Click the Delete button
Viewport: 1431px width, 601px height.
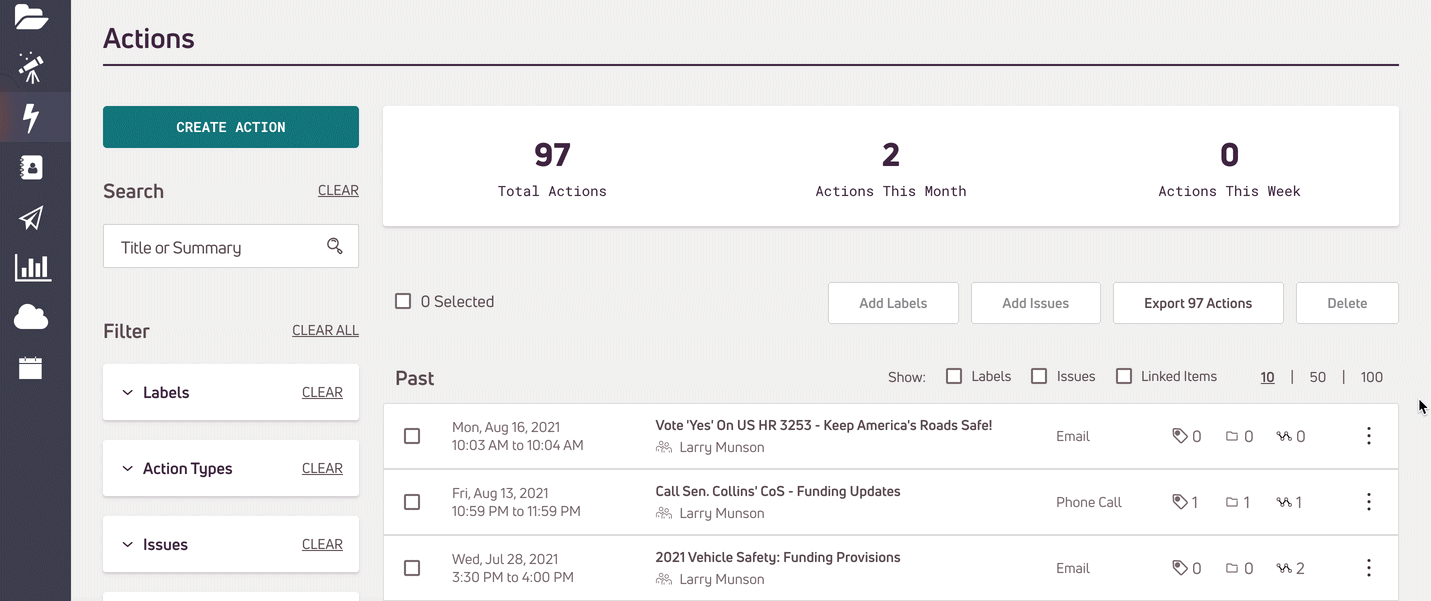pyautogui.click(x=1347, y=303)
